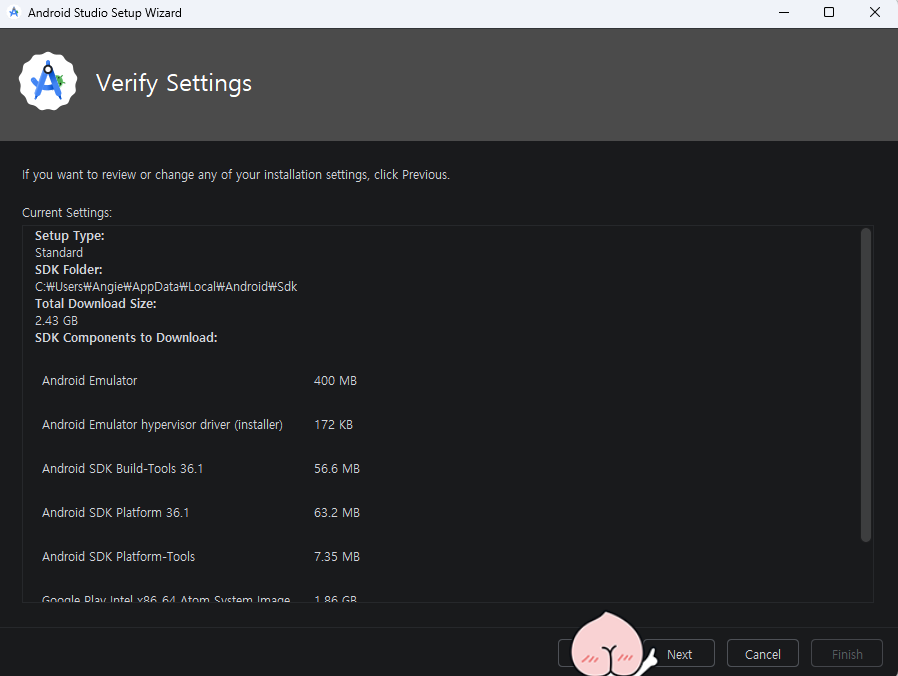Viewport: 898px width, 676px height.
Task: Minimize the Setup Wizard window
Action: click(x=784, y=12)
